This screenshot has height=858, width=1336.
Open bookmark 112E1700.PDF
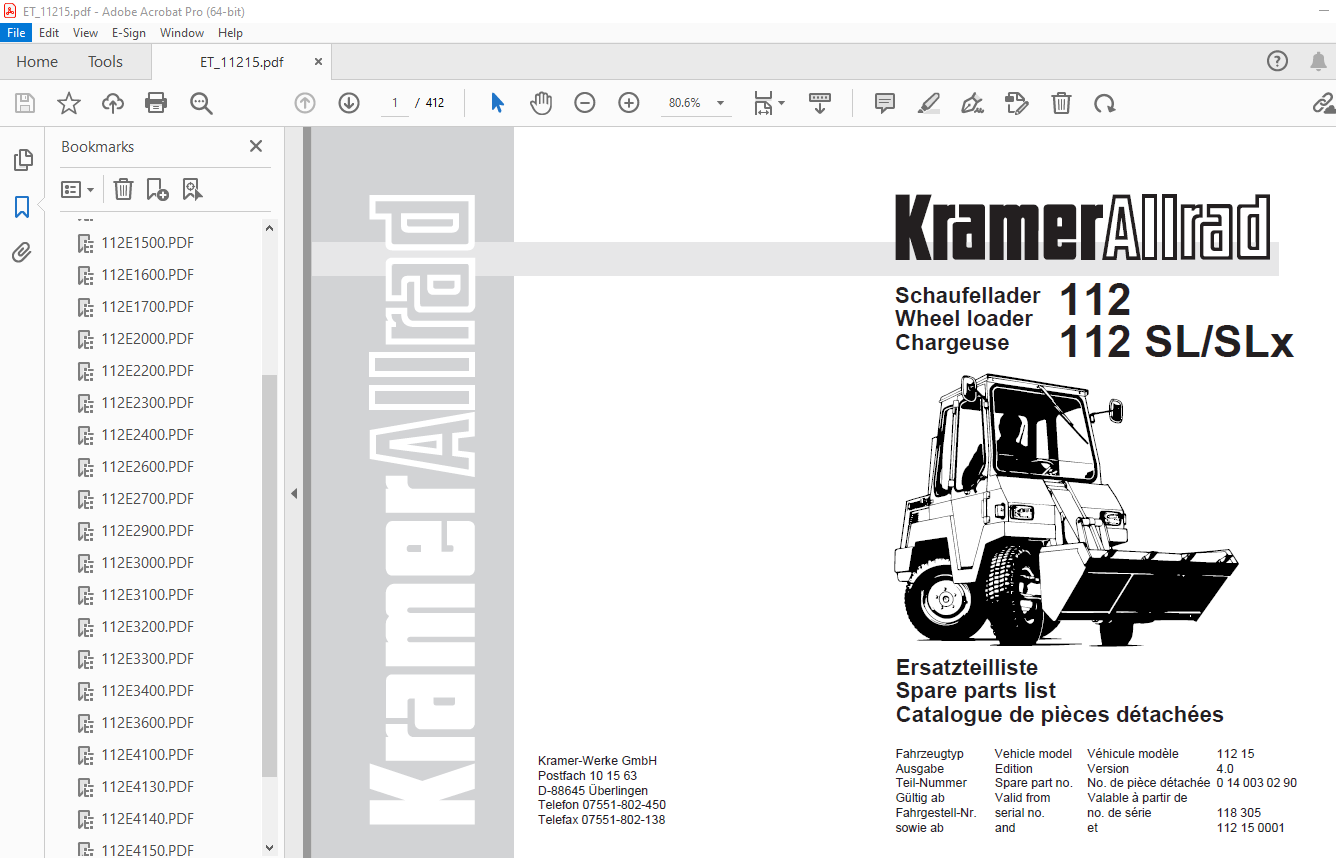[x=147, y=307]
